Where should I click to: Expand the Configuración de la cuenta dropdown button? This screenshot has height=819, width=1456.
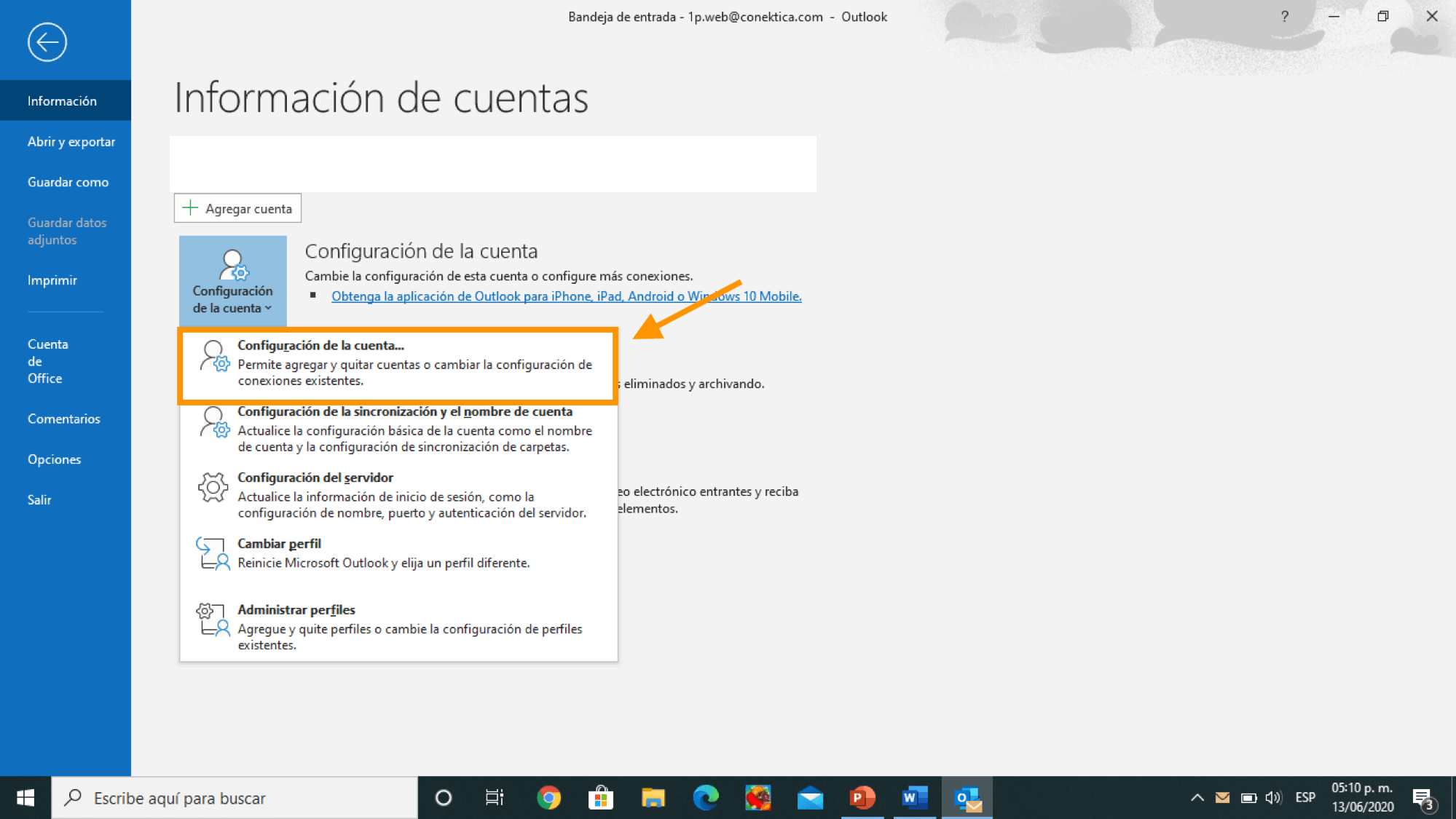coord(232,281)
